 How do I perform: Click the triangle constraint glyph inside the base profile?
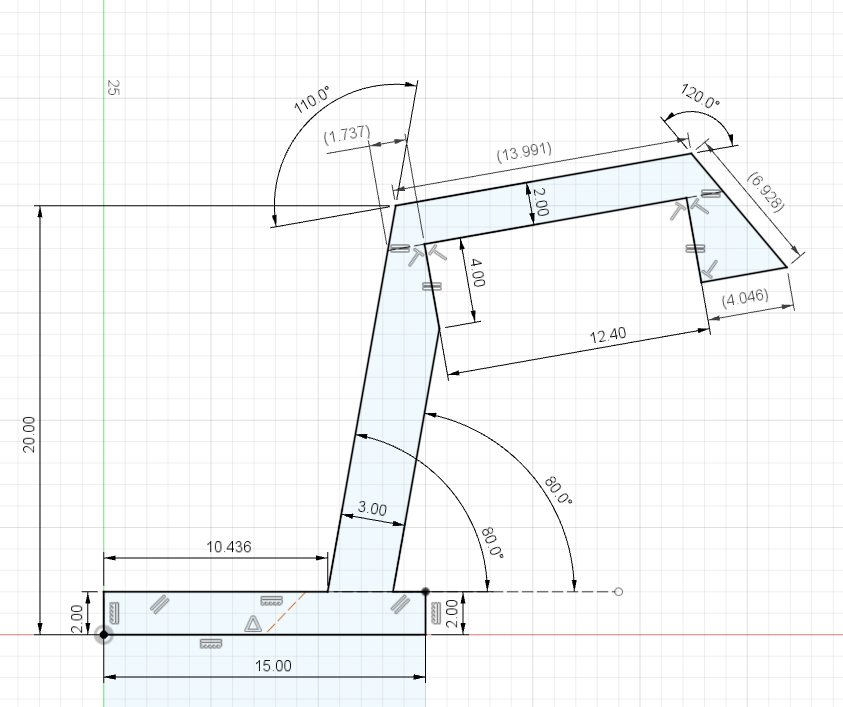point(253,624)
